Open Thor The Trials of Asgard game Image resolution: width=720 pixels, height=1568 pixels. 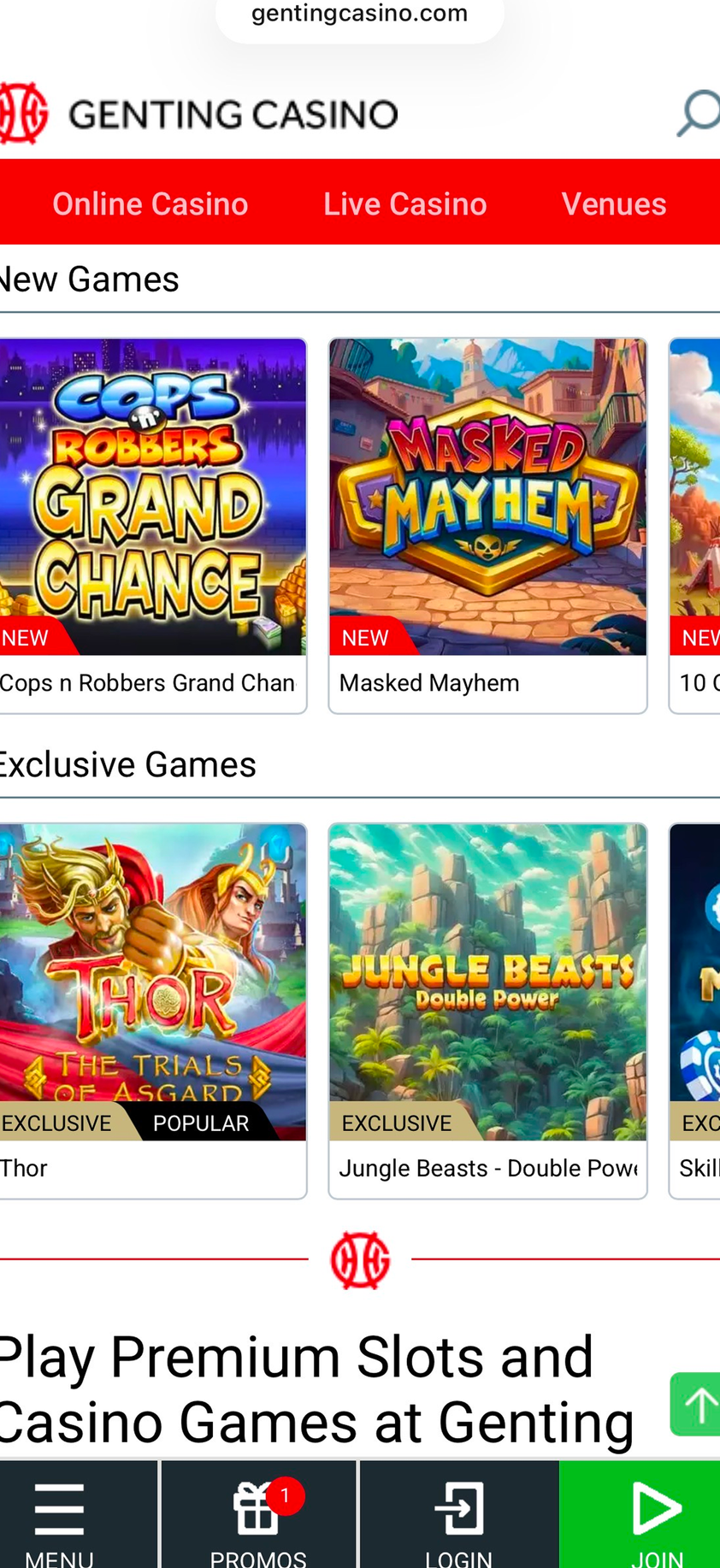(152, 981)
